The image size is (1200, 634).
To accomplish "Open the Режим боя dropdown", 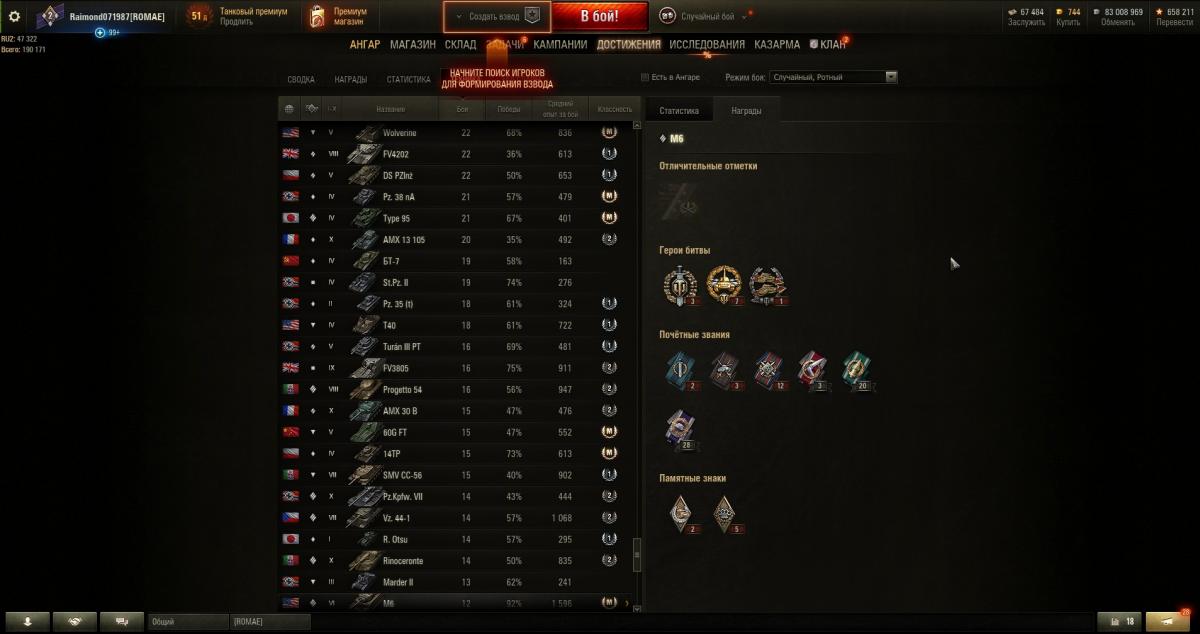I will (834, 77).
